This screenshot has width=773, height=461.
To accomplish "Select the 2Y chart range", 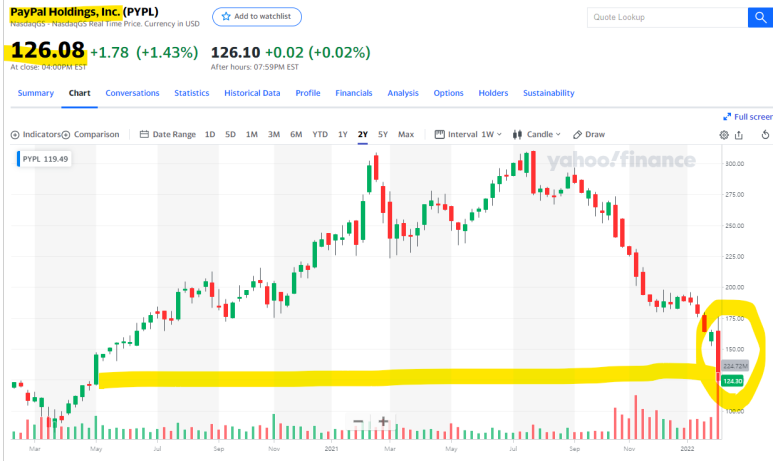I will [363, 135].
